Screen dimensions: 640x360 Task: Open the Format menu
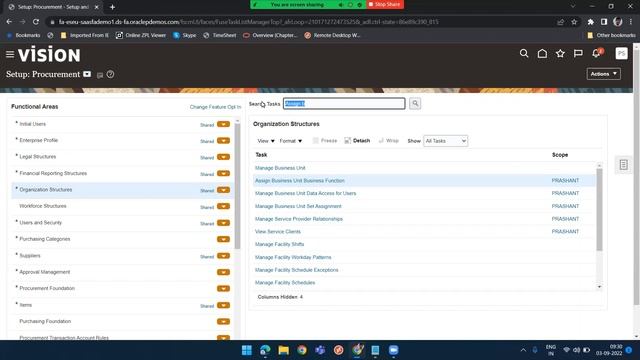tap(291, 141)
